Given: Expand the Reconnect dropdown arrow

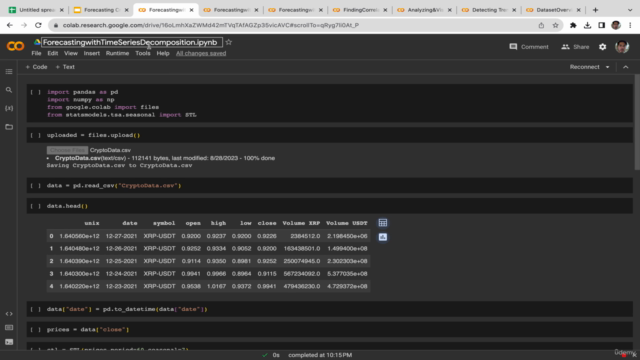Looking at the screenshot, I should click(x=607, y=67).
